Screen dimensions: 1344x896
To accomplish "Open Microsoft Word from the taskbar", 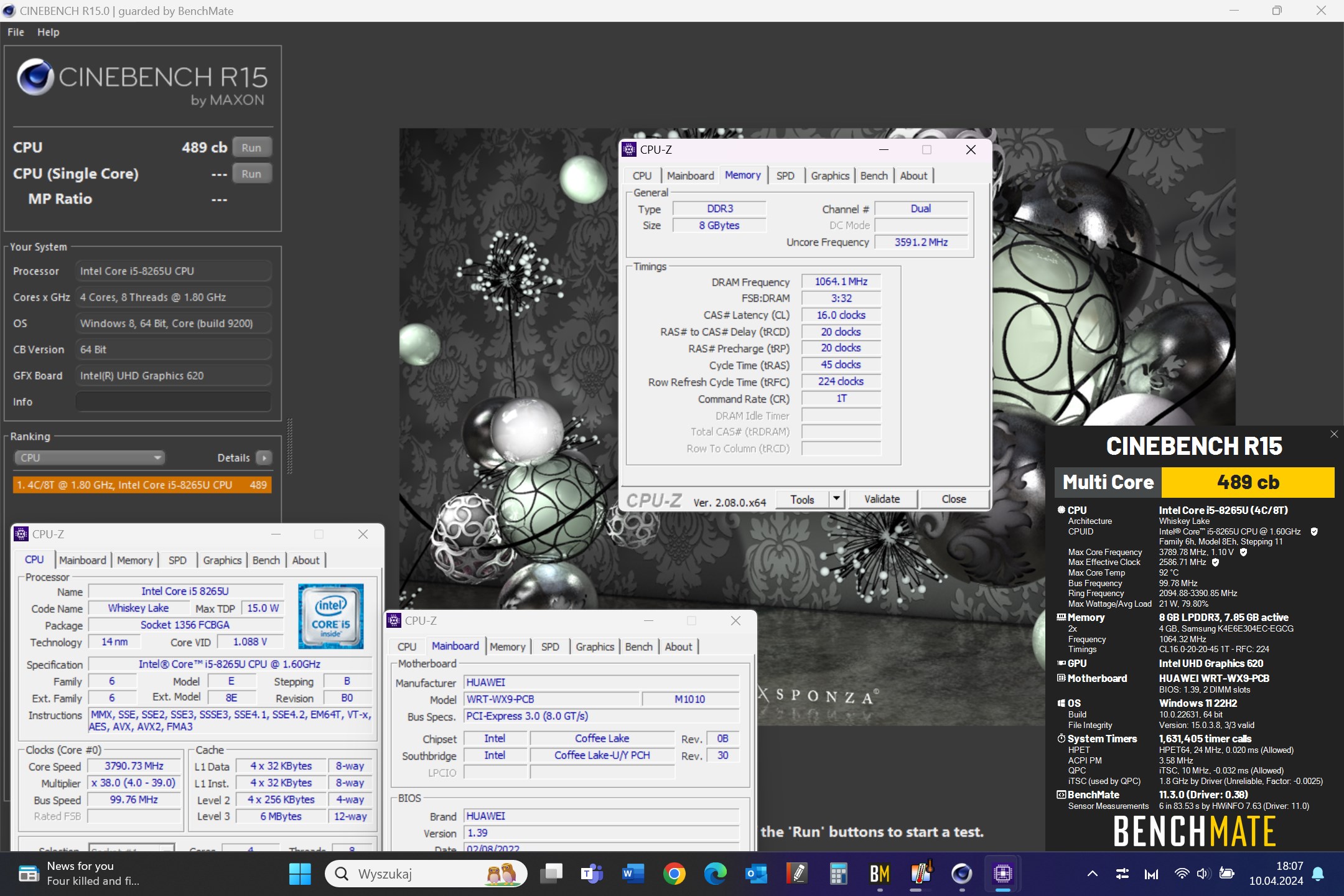I will pyautogui.click(x=632, y=874).
